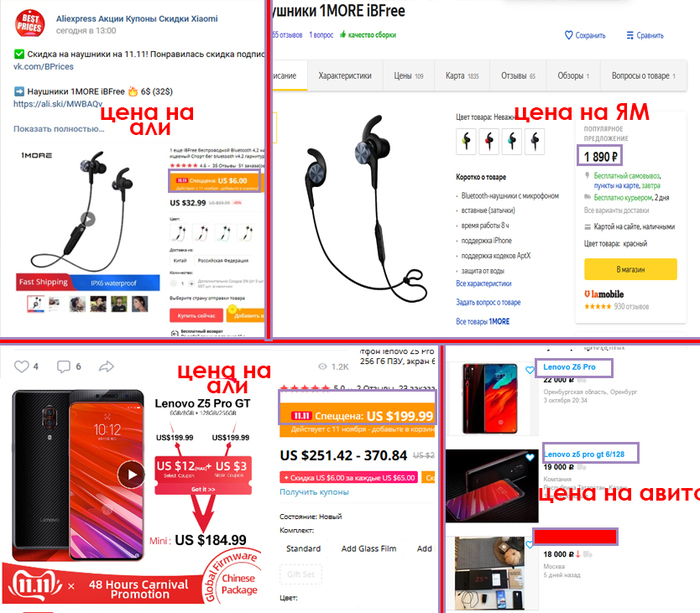
Task: Select the red earphone color swatch
Action: [489, 141]
